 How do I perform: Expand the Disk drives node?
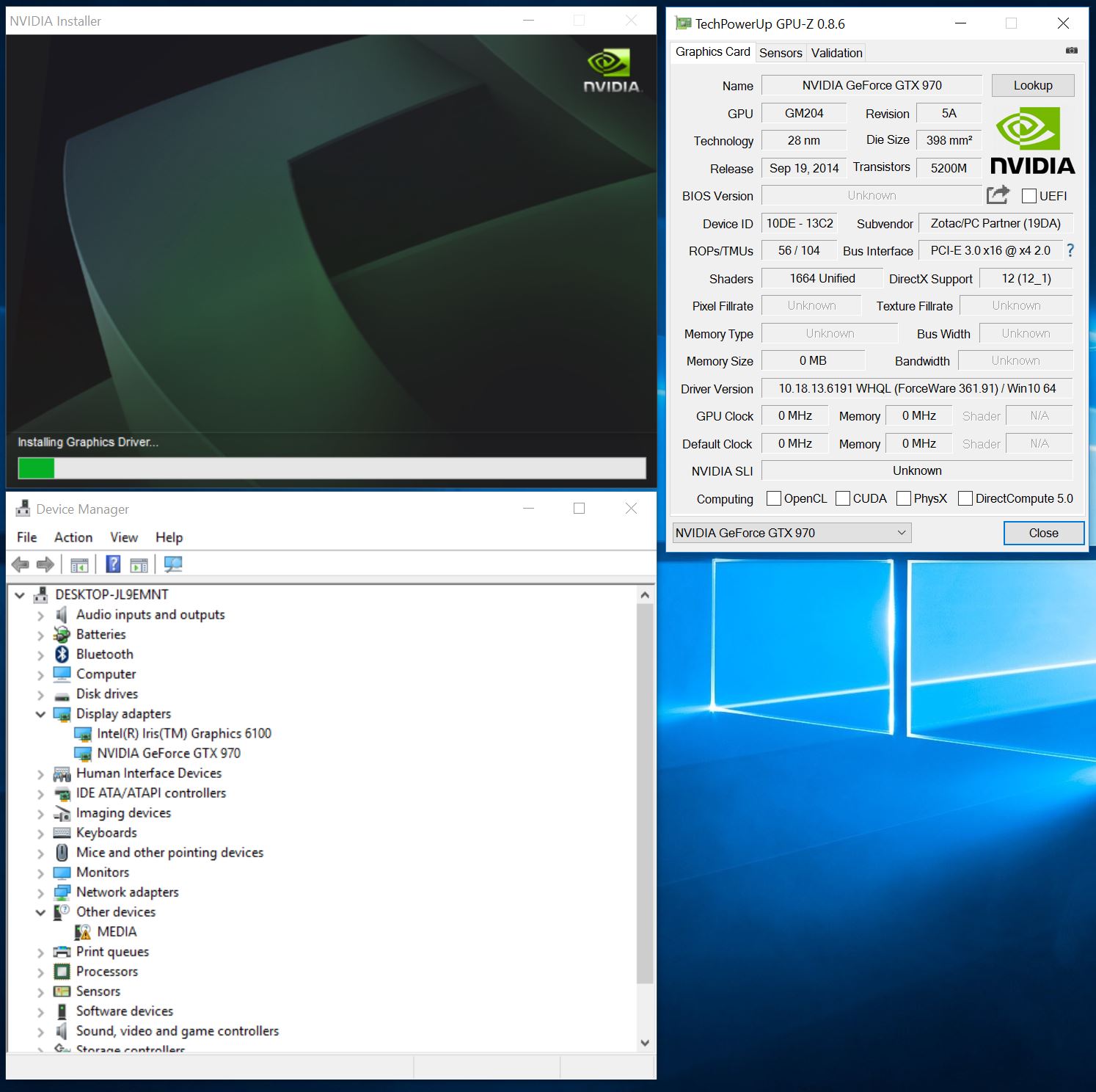[40, 694]
